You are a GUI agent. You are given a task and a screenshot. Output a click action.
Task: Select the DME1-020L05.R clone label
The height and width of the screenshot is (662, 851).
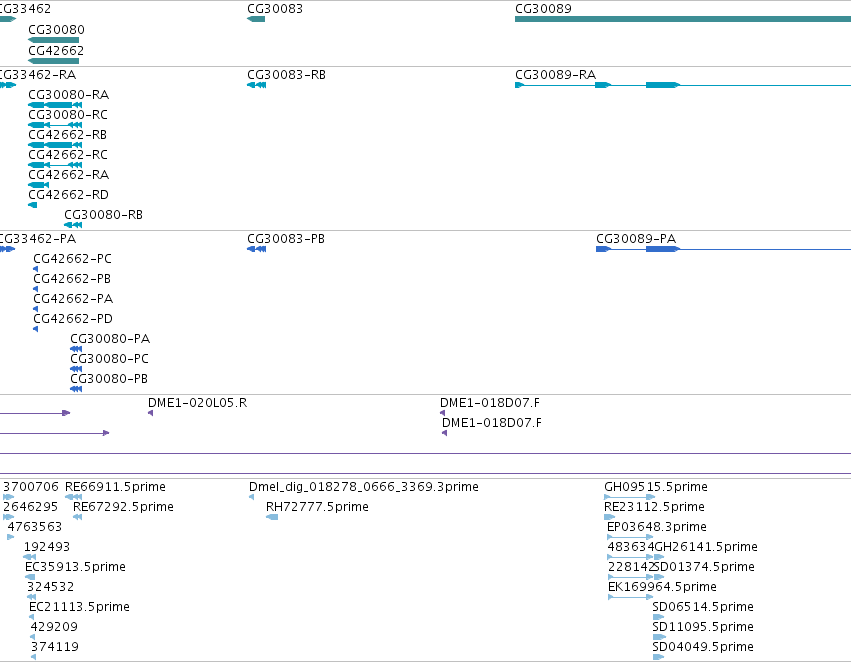click(x=198, y=403)
